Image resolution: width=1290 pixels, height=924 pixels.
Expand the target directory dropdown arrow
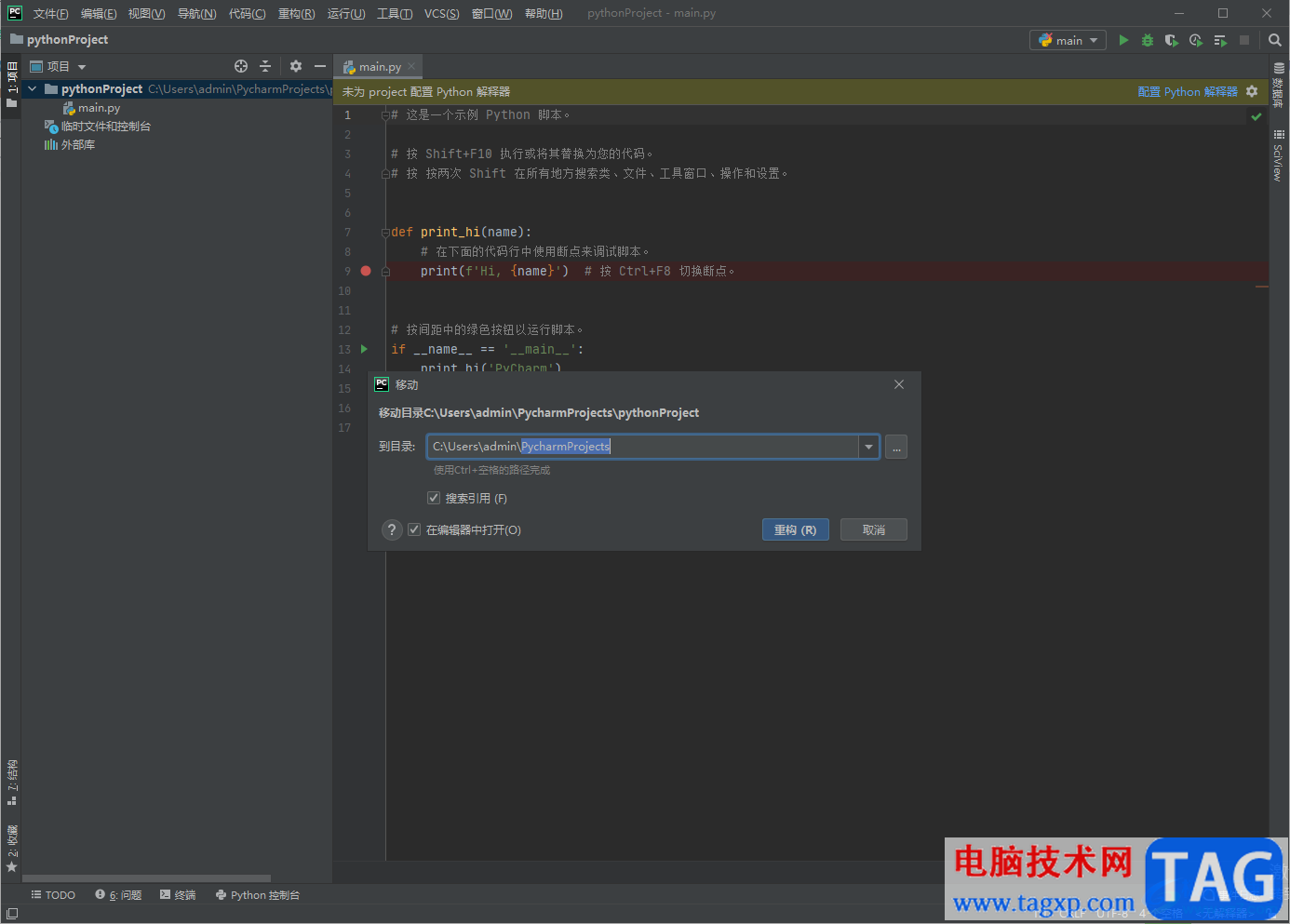point(868,447)
